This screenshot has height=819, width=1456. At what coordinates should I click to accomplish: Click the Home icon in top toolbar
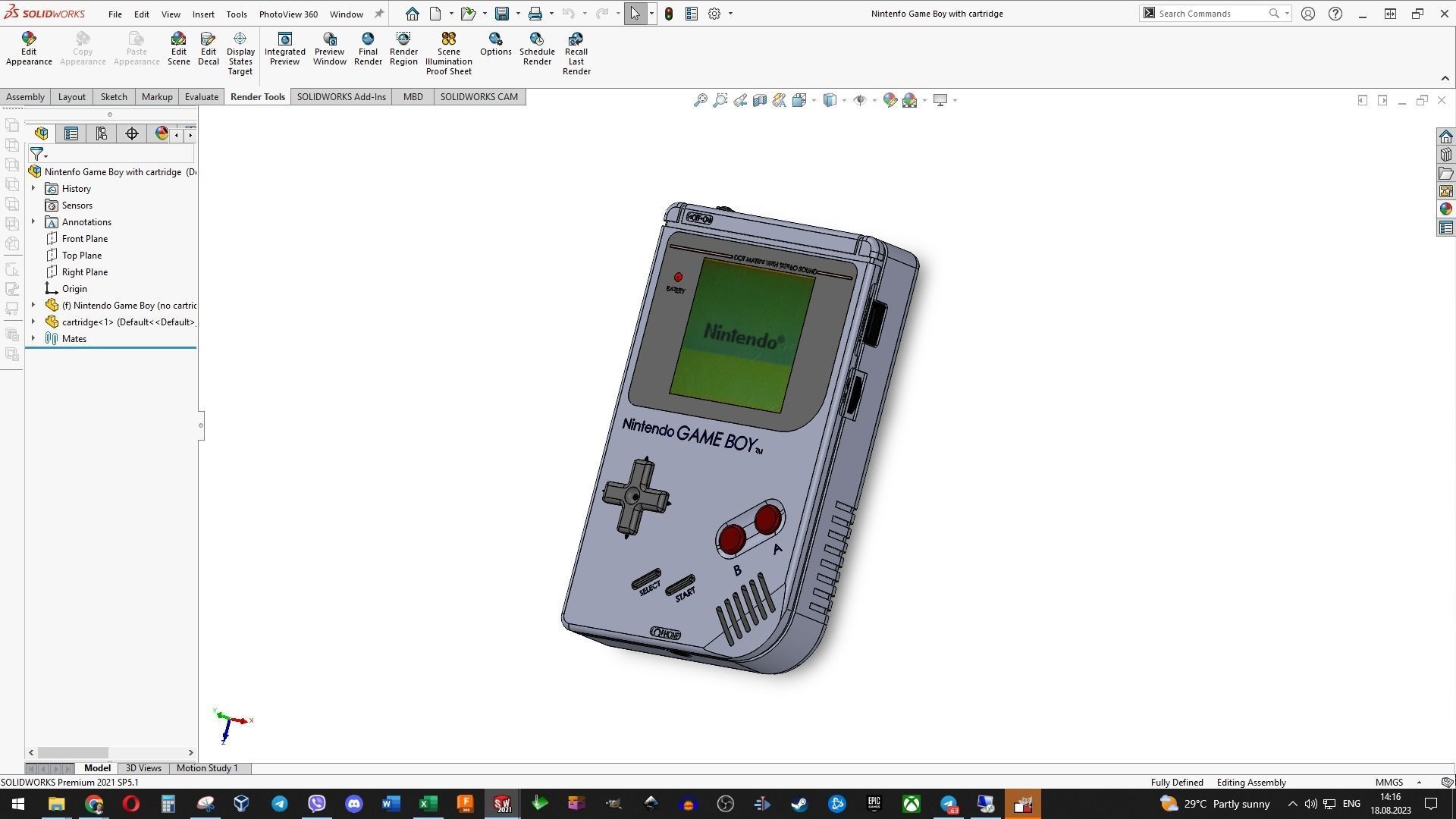pyautogui.click(x=412, y=14)
